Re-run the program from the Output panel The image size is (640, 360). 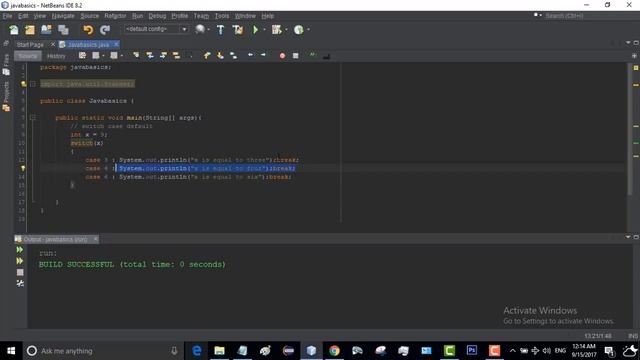[x=20, y=249]
